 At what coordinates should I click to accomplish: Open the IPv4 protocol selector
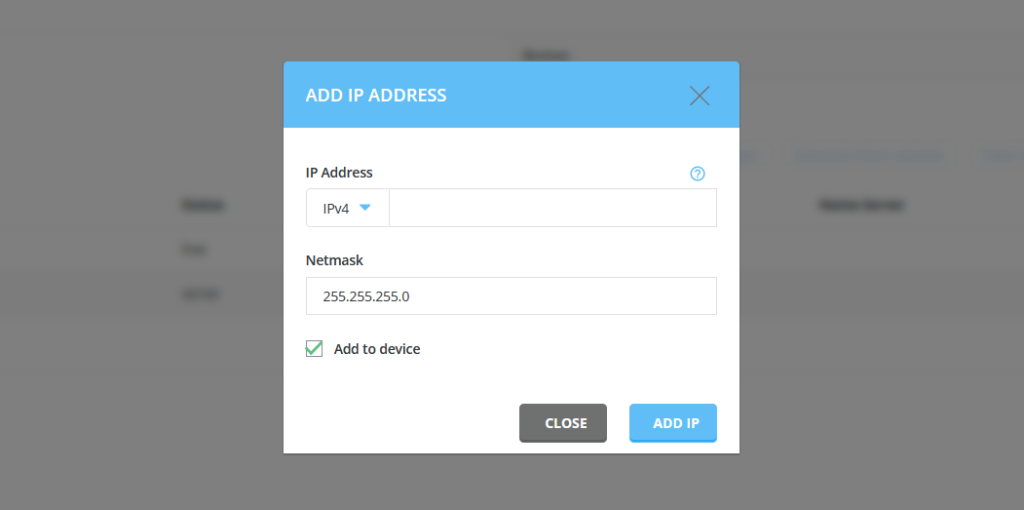(x=347, y=208)
